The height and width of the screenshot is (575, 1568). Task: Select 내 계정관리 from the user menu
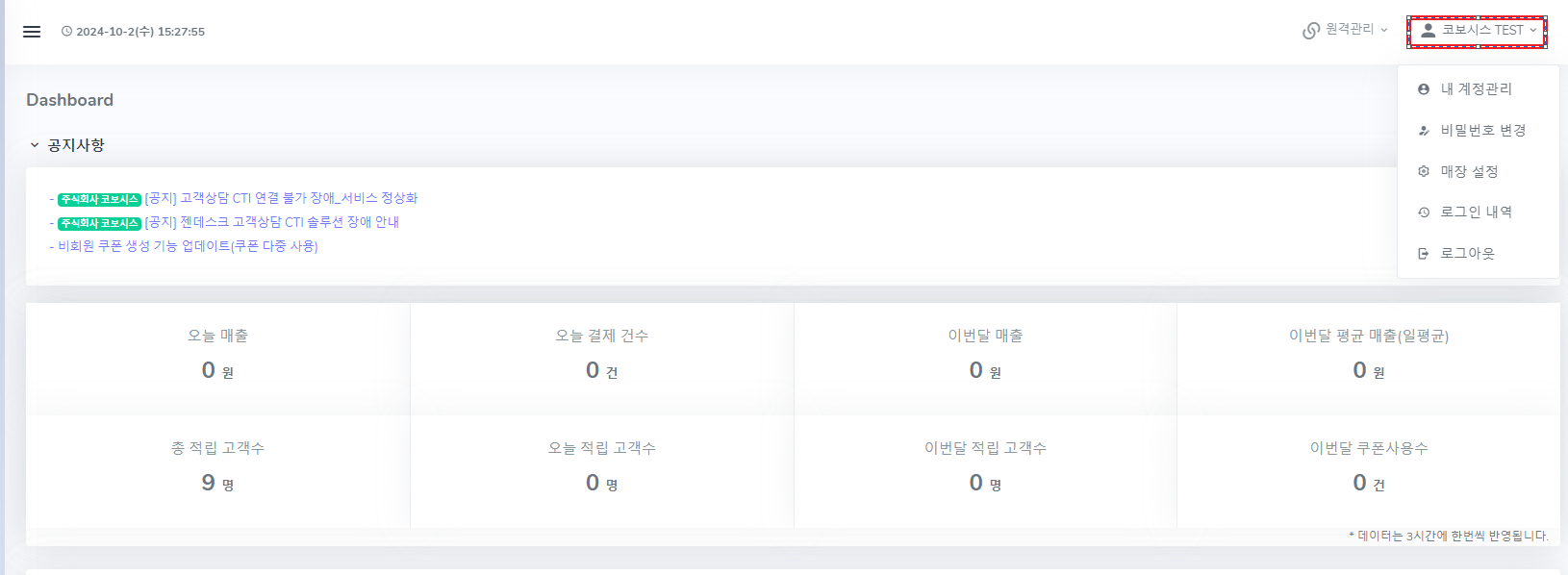pos(1476,89)
